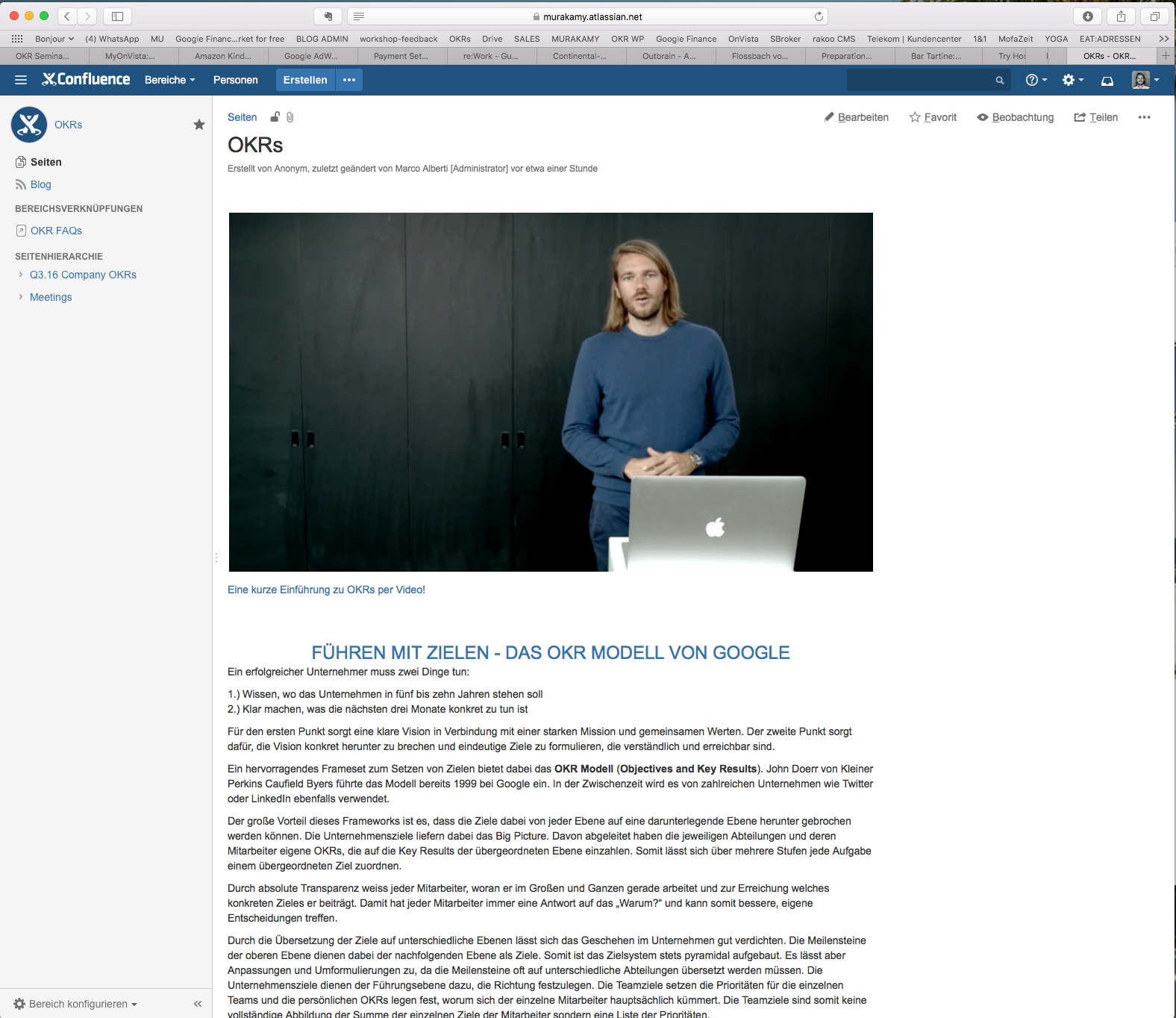
Task: Click Safari forward button
Action: tap(87, 16)
